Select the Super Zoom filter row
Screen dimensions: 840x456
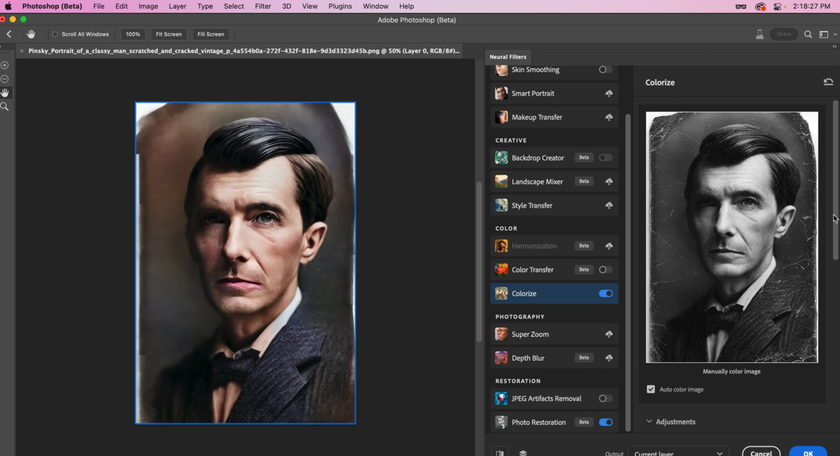coord(554,334)
